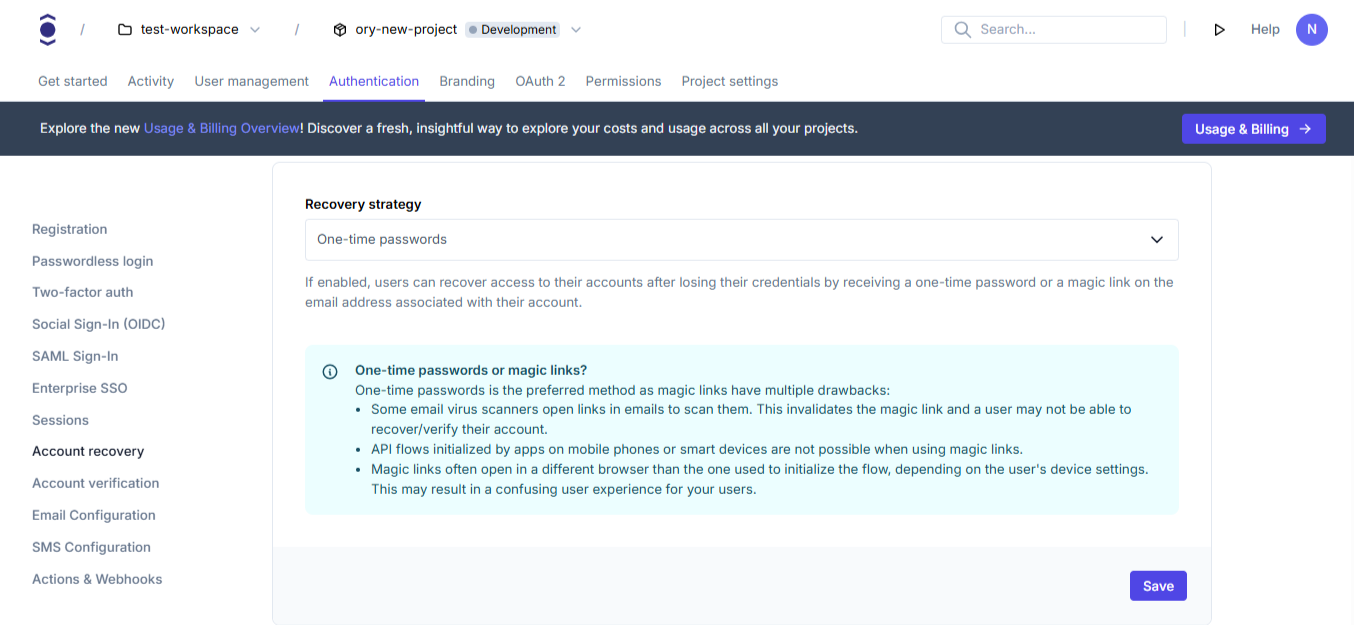
Task: Select Email Configuration from the sidebar
Action: (x=94, y=515)
